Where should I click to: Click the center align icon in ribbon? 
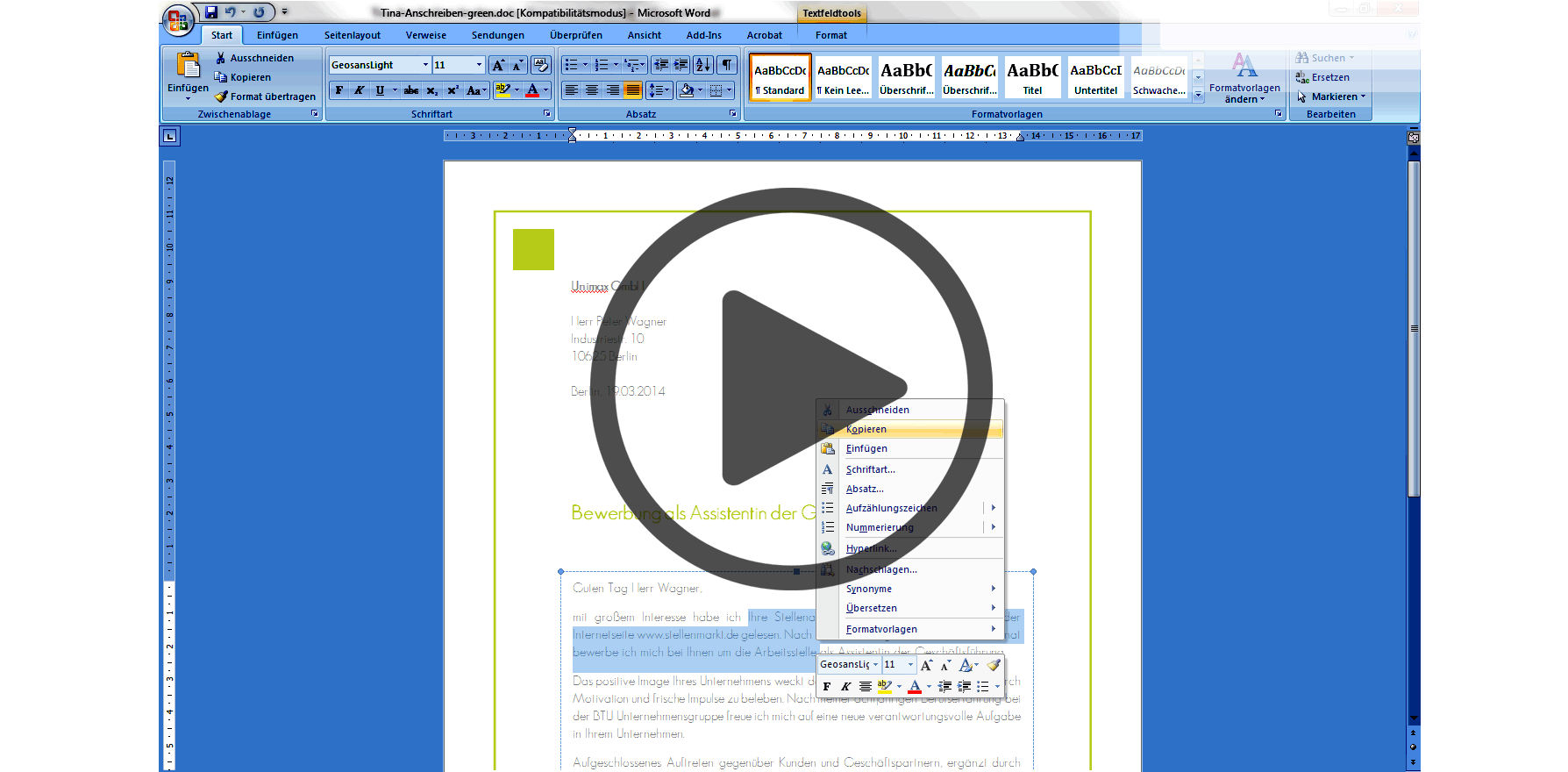point(592,90)
